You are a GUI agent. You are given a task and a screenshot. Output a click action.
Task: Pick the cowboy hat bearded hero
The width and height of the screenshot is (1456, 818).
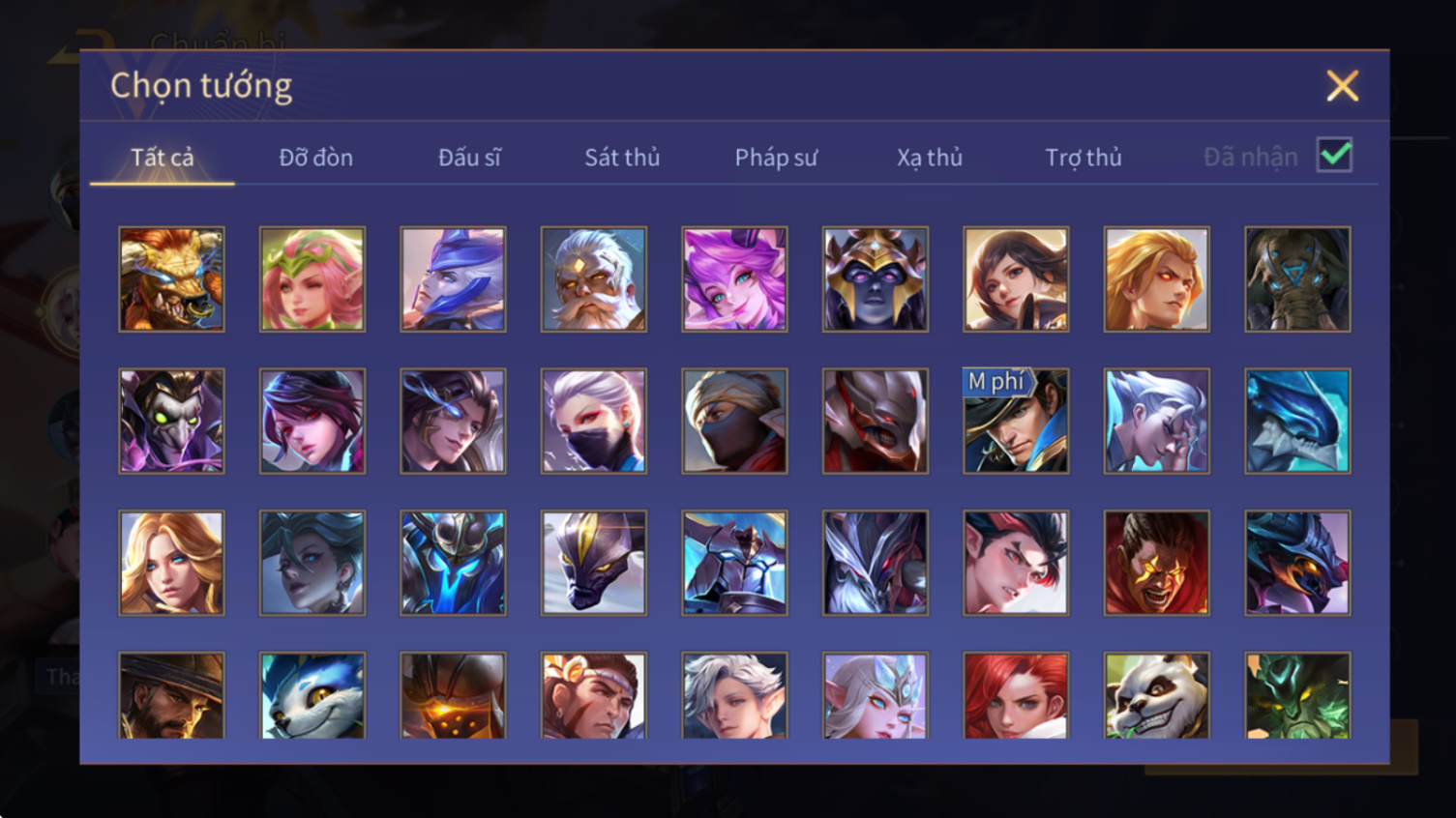point(171,695)
